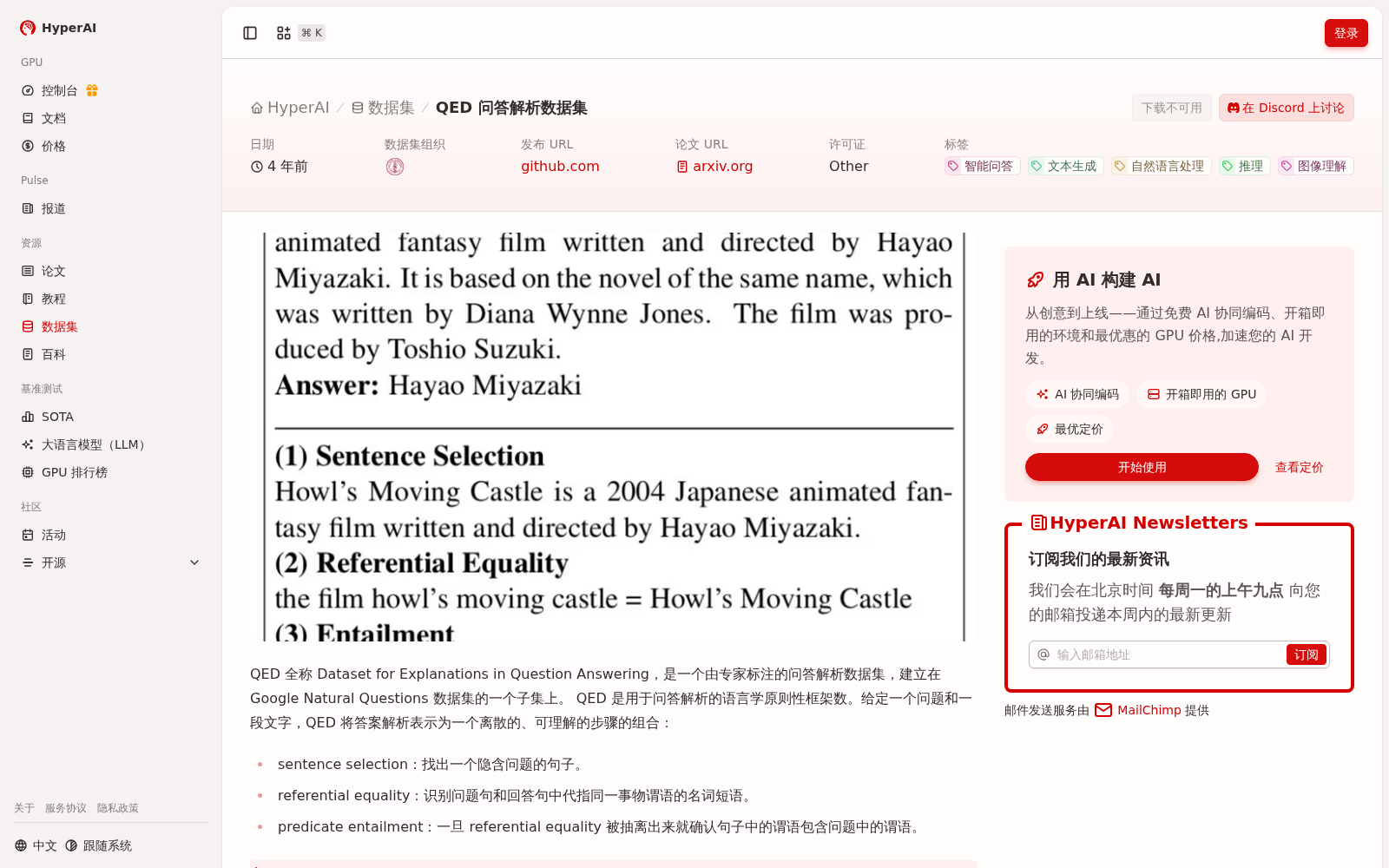This screenshot has height=868, width=1389.
Task: Open the 中文 language selector
Action: tap(36, 845)
